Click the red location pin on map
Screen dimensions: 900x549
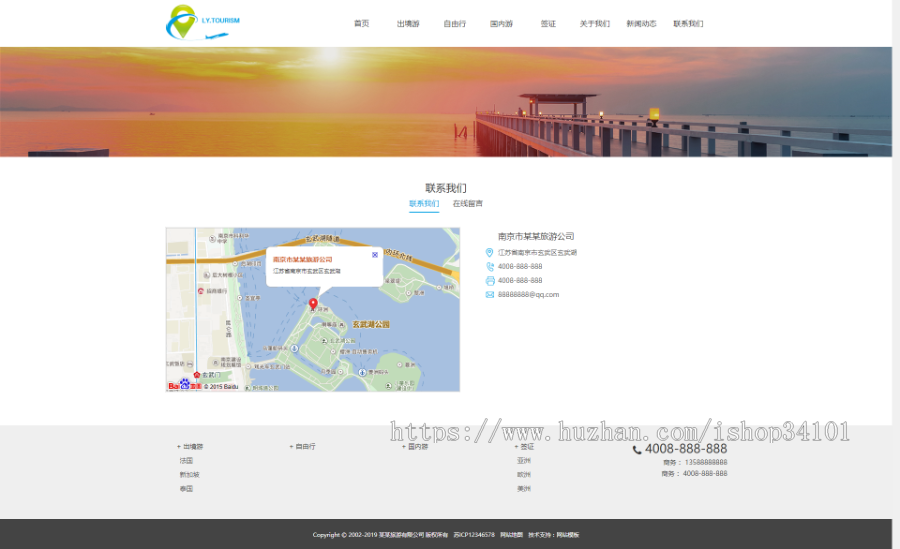click(x=313, y=304)
